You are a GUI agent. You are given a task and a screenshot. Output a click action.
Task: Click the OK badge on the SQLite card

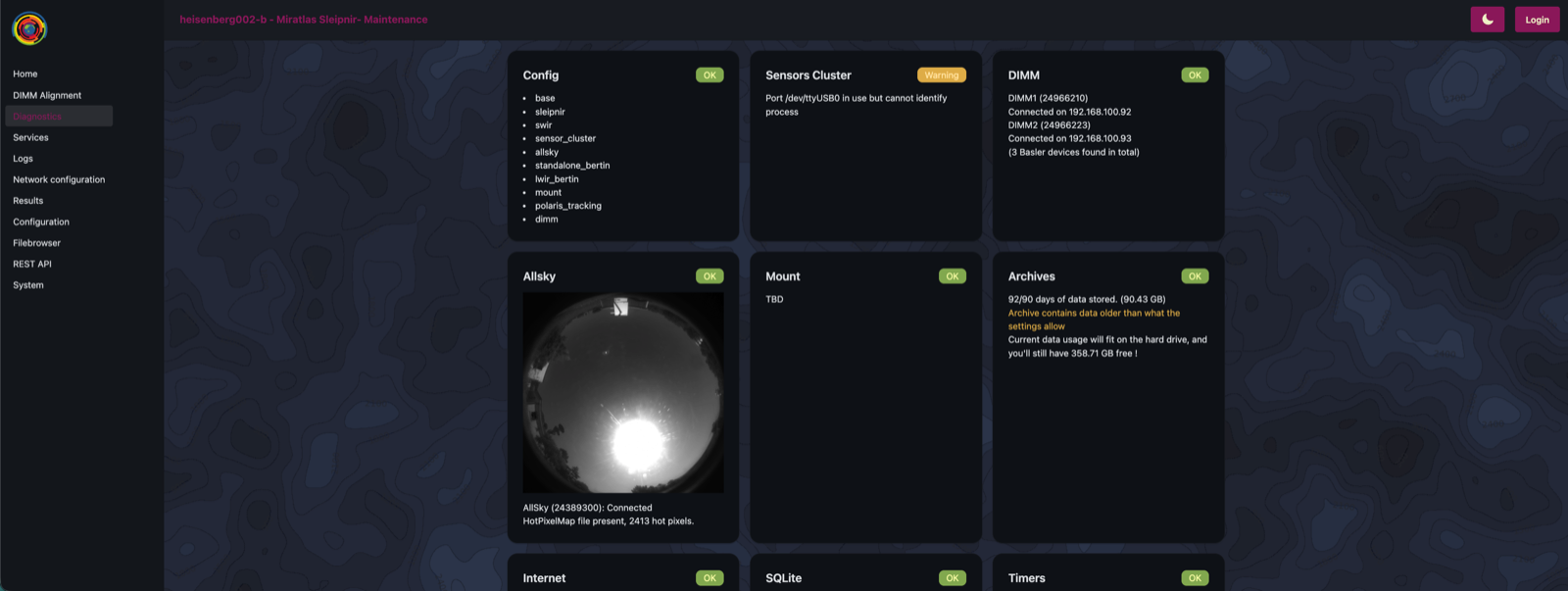tap(953, 578)
